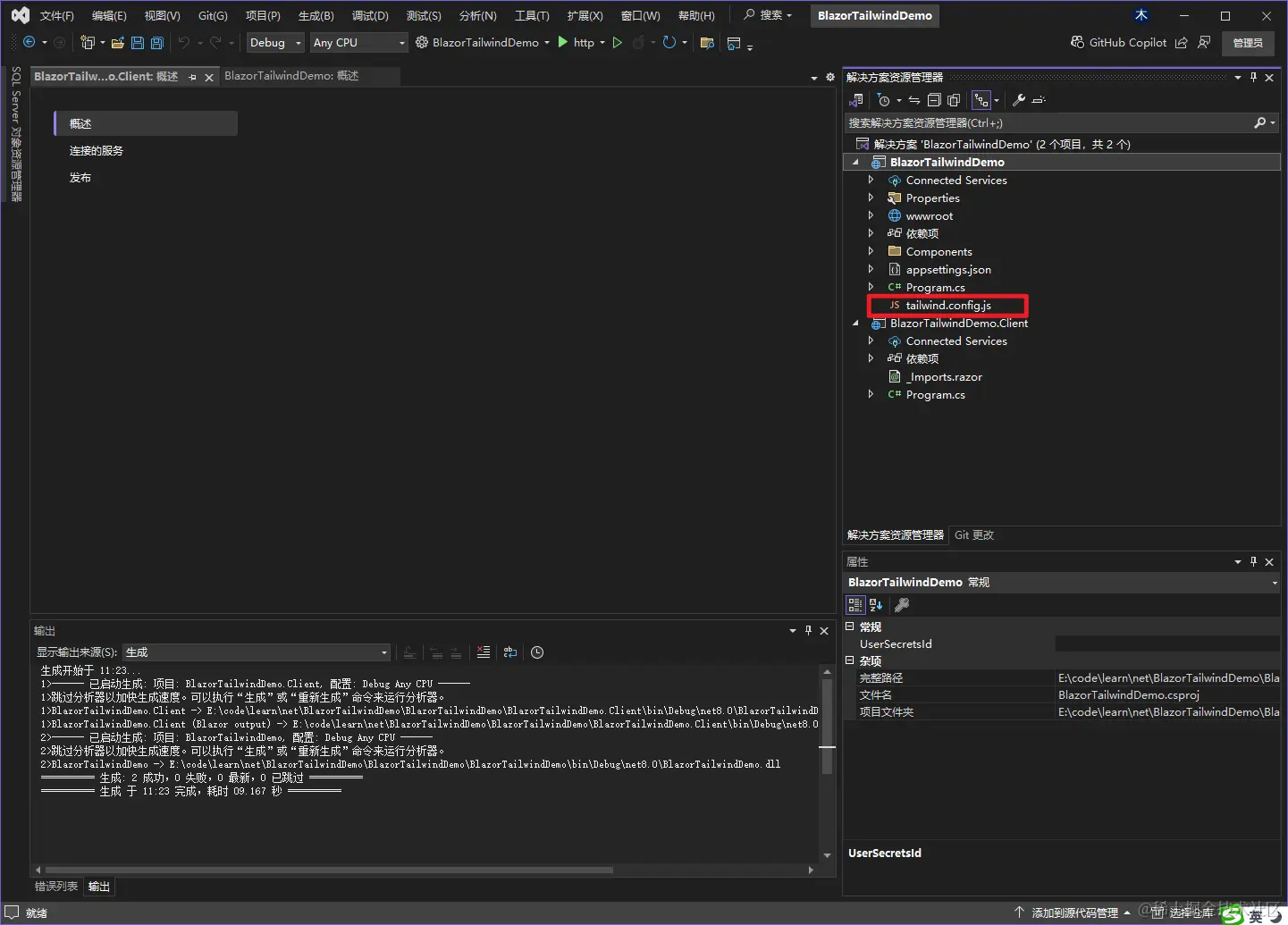Collapse the BlazorTailwindDemo.Client project node

click(x=855, y=324)
